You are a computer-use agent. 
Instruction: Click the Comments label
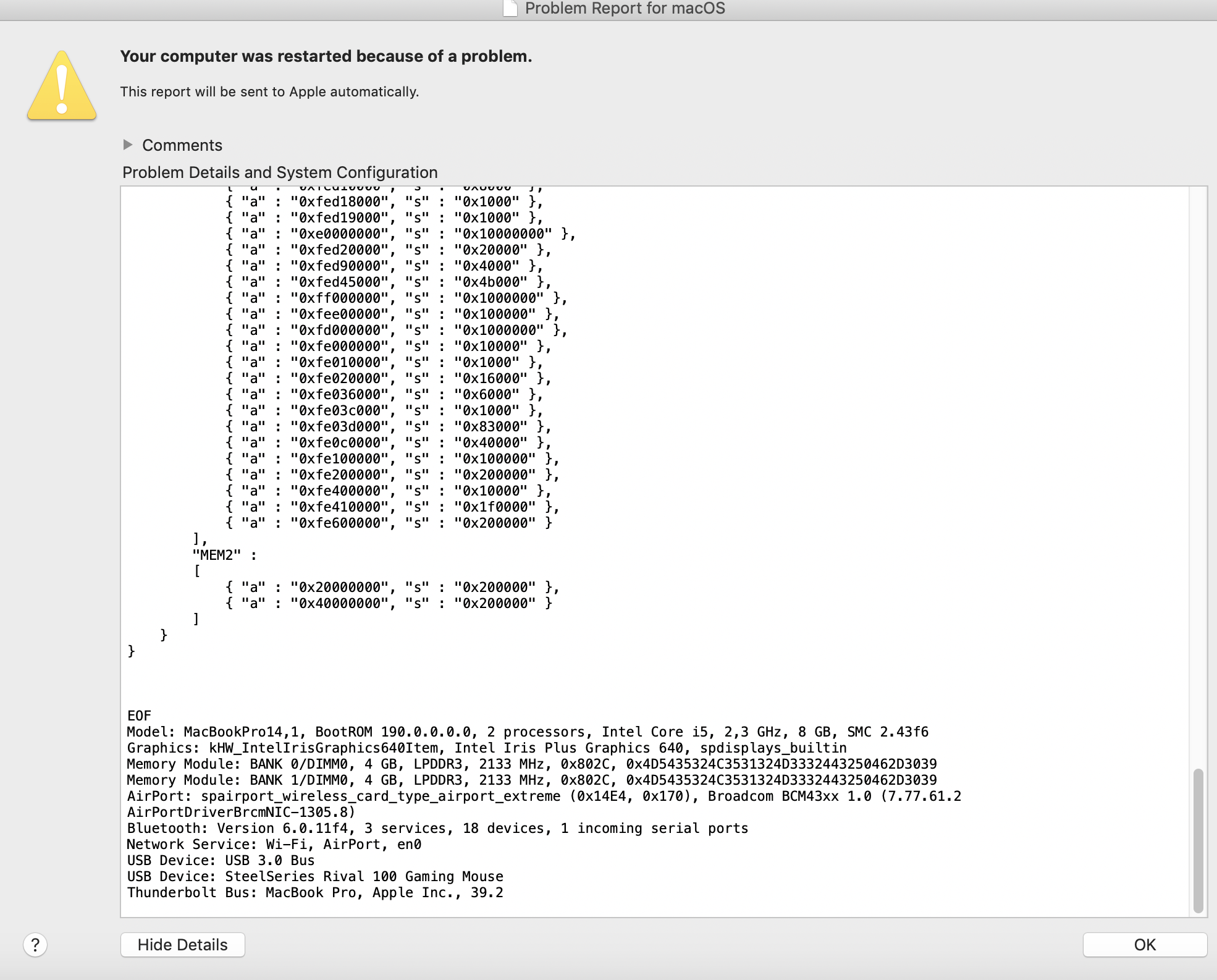click(182, 145)
